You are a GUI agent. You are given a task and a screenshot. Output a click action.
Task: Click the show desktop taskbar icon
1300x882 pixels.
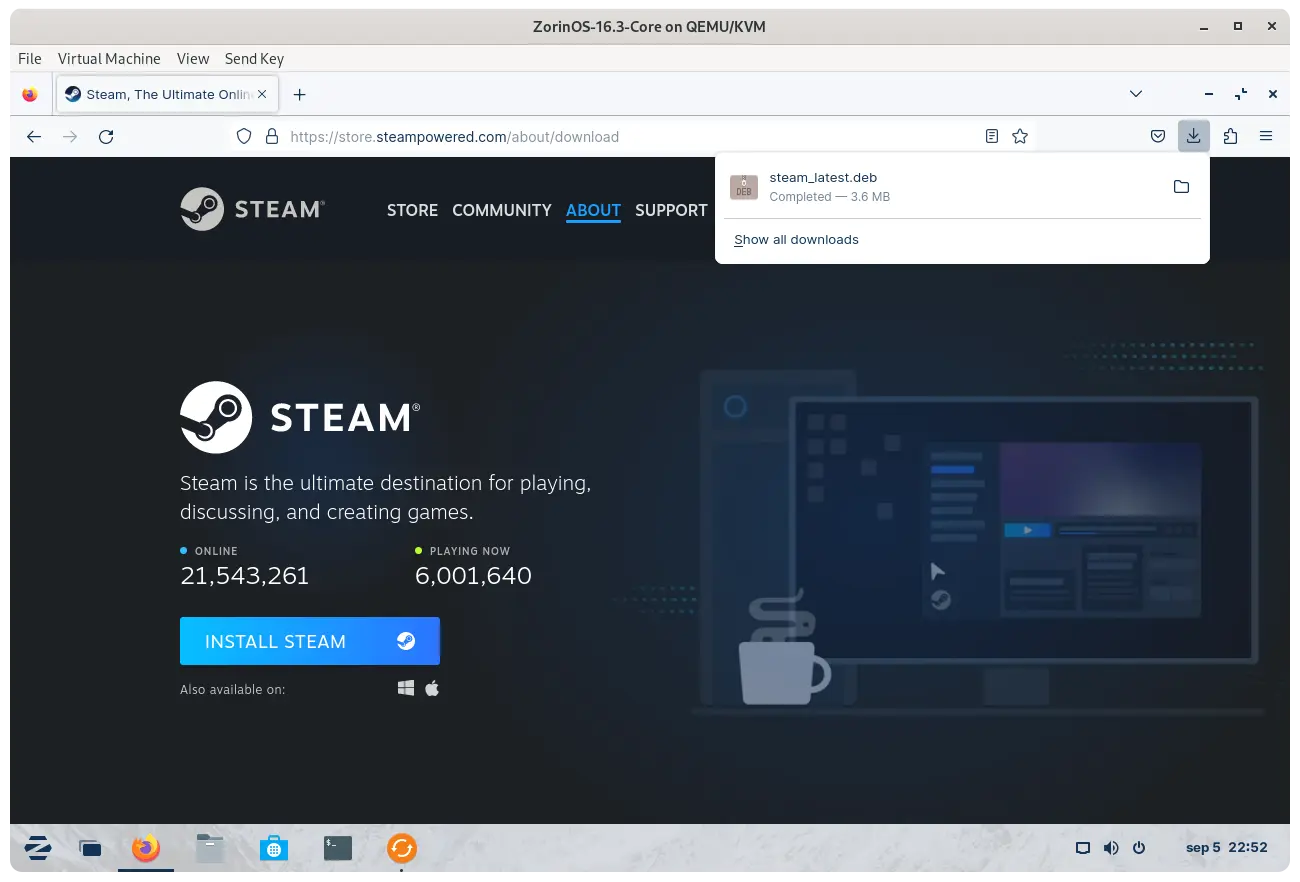click(90, 848)
